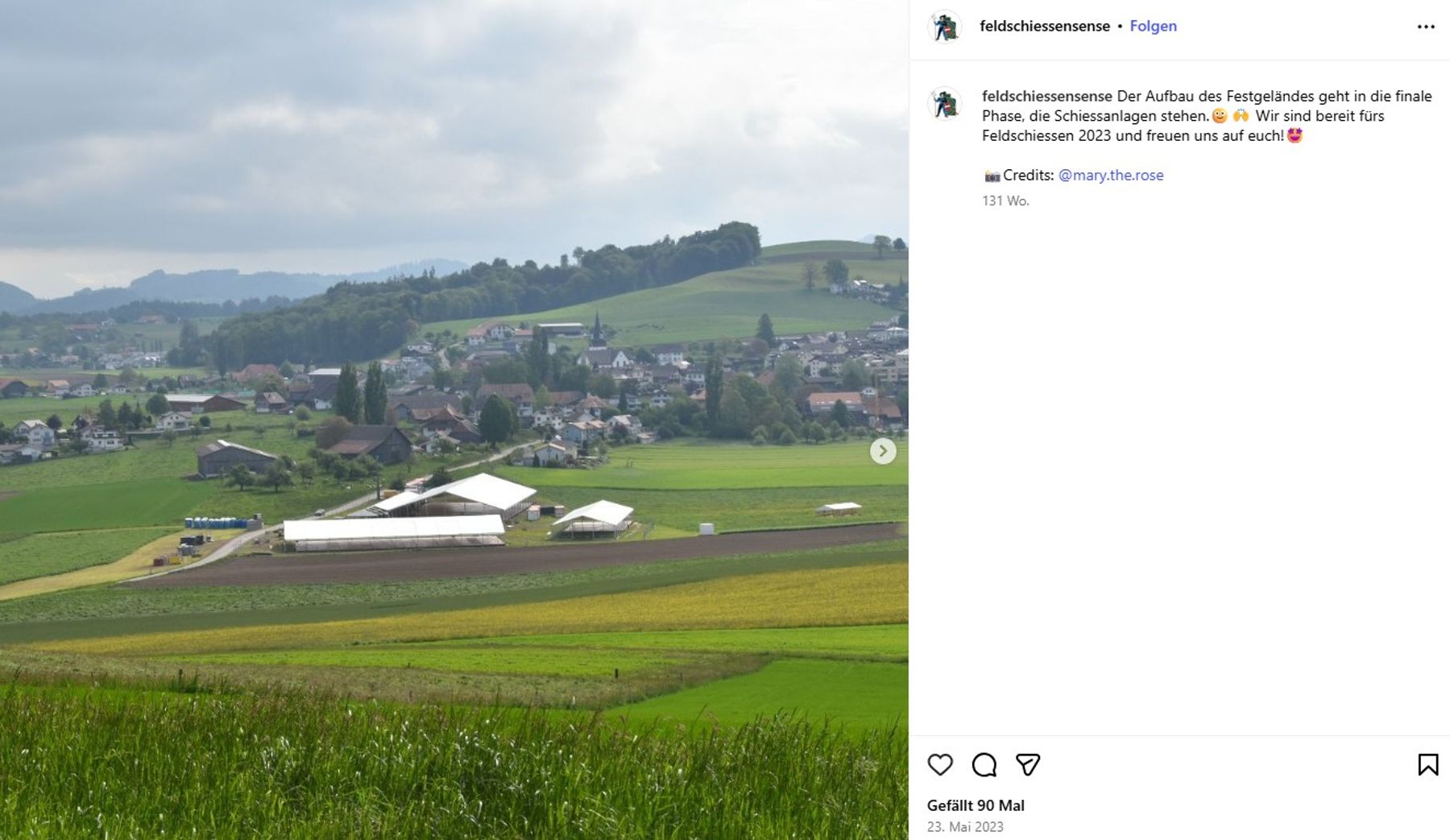Click the 131 Wo. timestamp
The height and width of the screenshot is (840, 1450).
[1005, 201]
